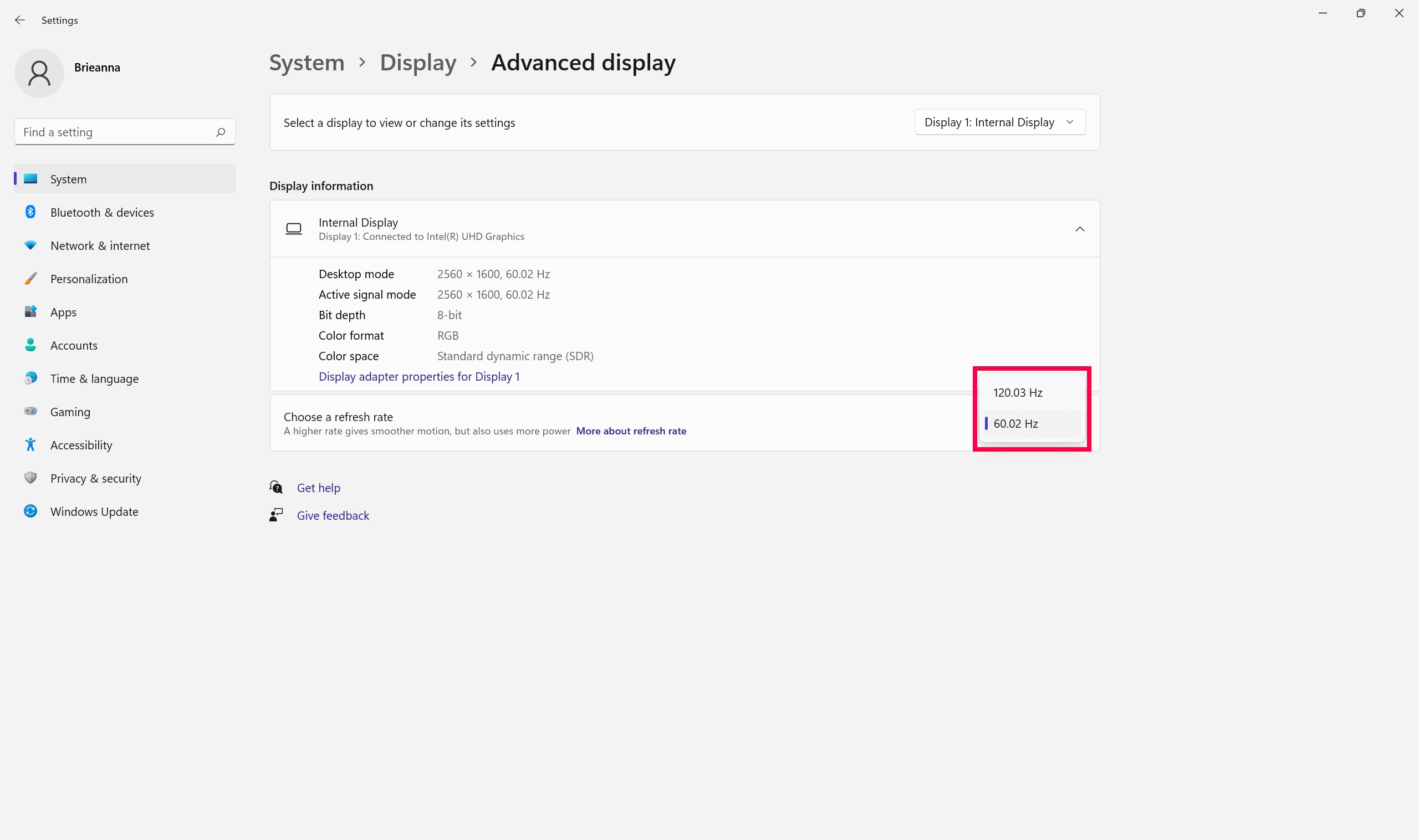Image resolution: width=1419 pixels, height=840 pixels.
Task: Navigate to System breadcrumb
Action: [x=307, y=63]
